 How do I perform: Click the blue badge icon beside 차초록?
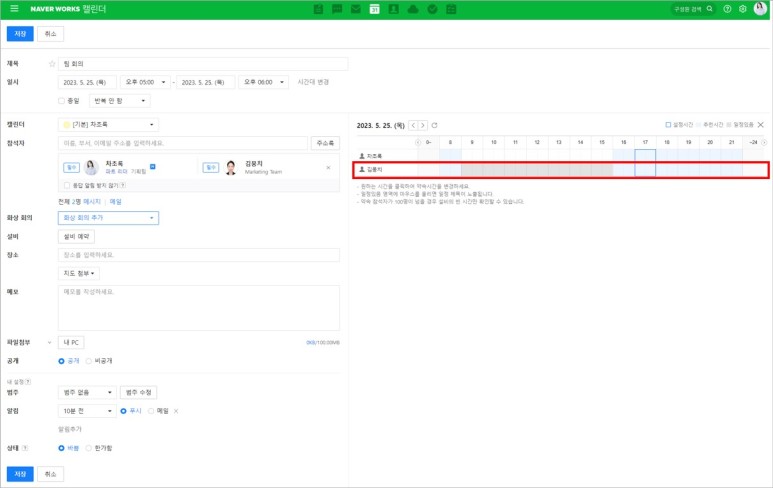(x=153, y=167)
